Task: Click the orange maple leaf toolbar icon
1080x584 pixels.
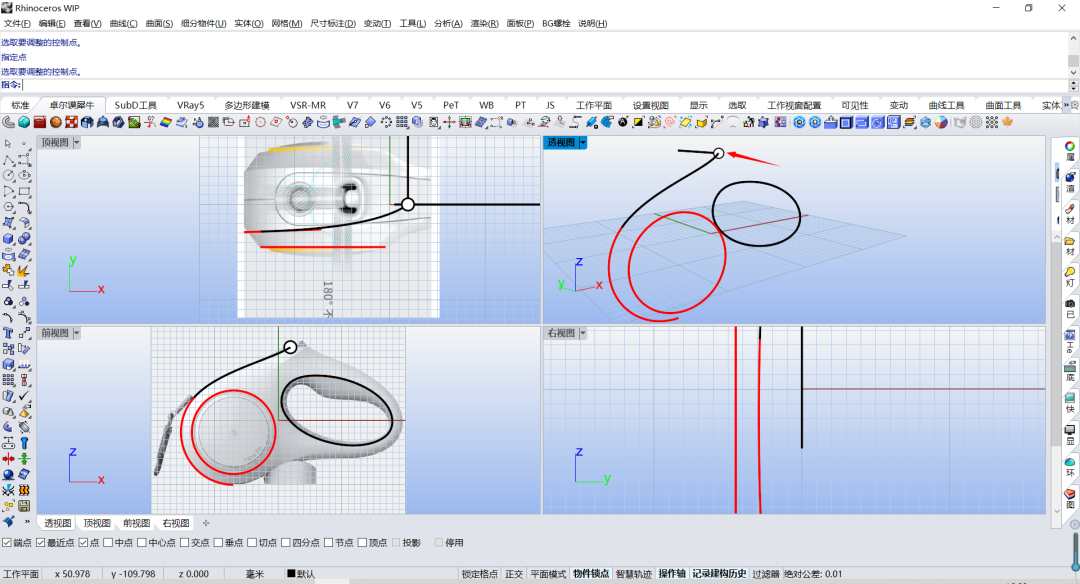Action: (1007, 122)
